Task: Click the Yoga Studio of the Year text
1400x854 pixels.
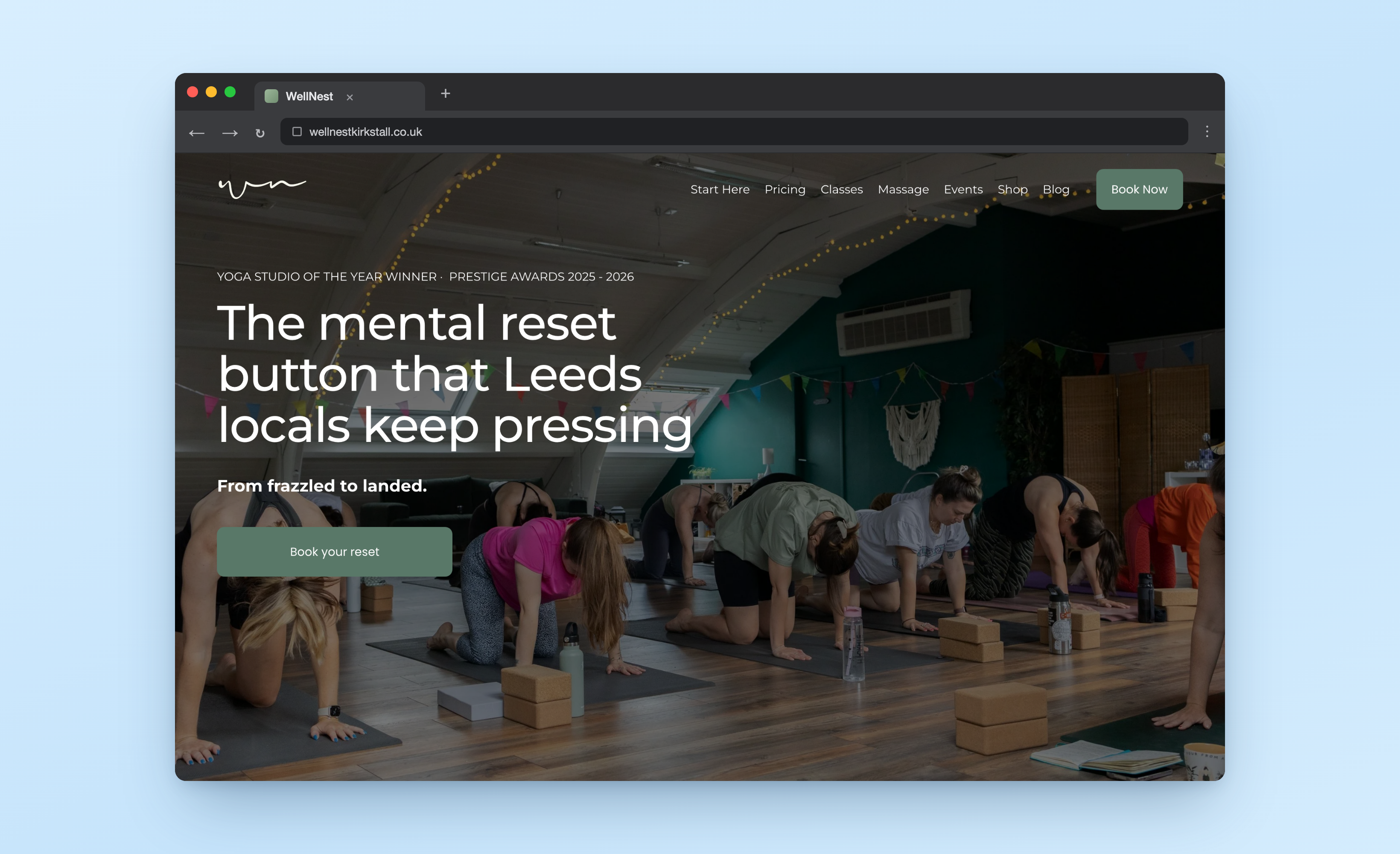Action: (327, 276)
